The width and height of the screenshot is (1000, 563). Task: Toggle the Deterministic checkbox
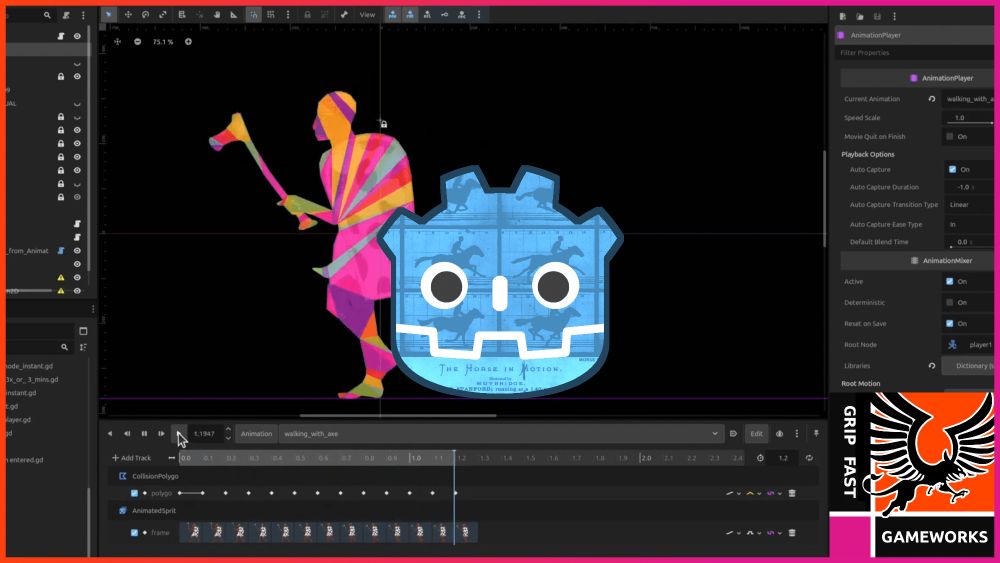950,302
